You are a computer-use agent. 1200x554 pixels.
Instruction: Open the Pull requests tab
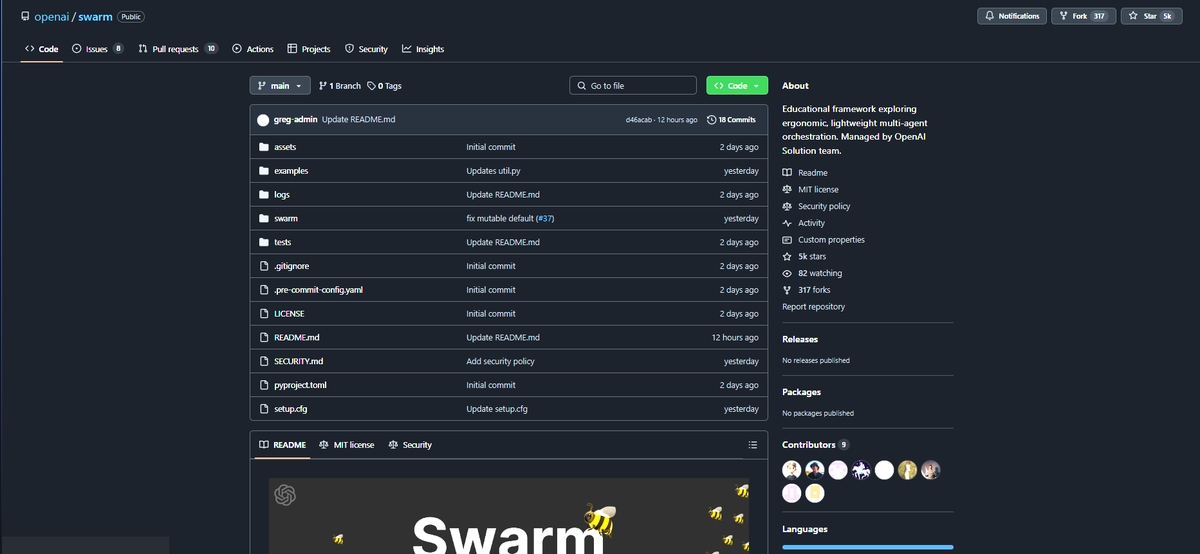[x=178, y=49]
